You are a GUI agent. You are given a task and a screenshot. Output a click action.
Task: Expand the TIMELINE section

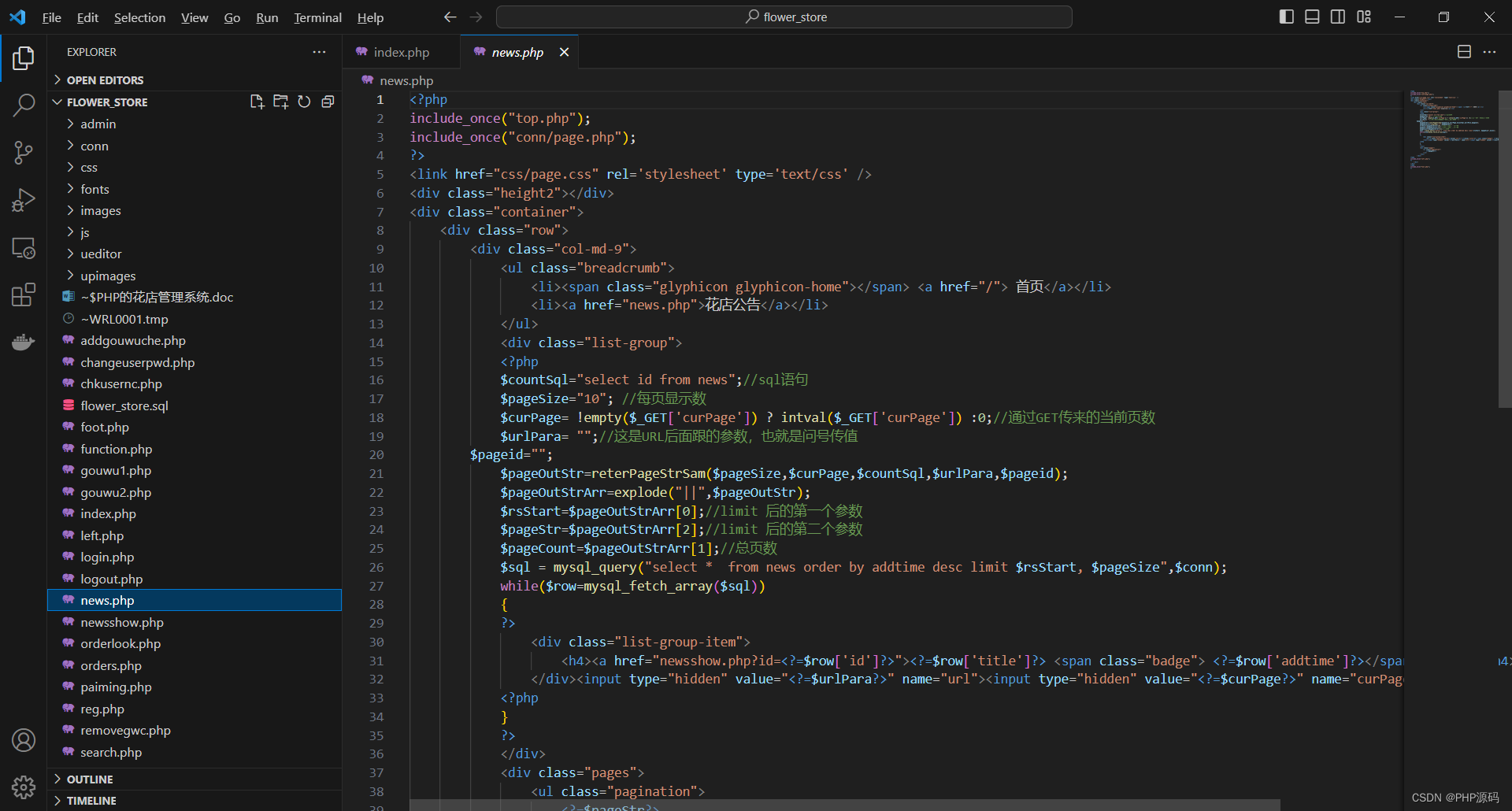(x=195, y=800)
